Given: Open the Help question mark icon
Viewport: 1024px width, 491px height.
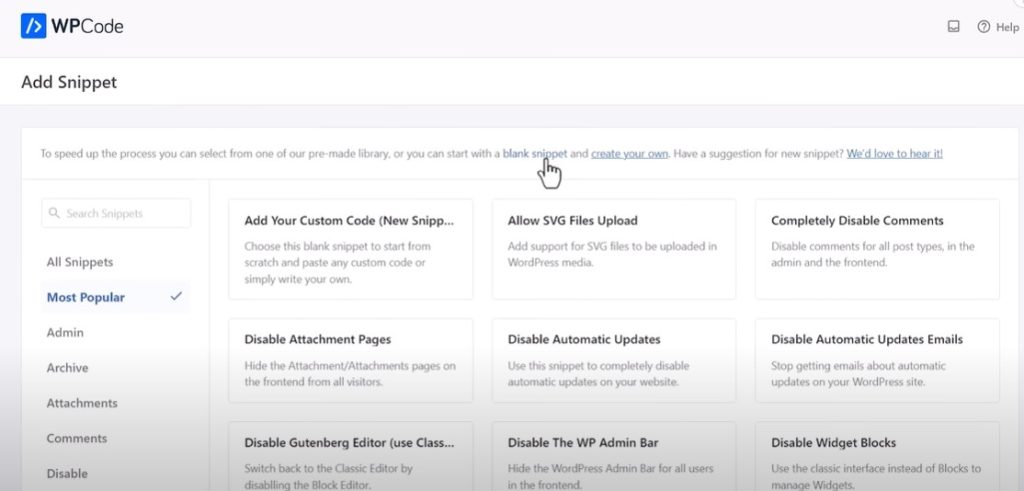Looking at the screenshot, I should click(x=984, y=27).
